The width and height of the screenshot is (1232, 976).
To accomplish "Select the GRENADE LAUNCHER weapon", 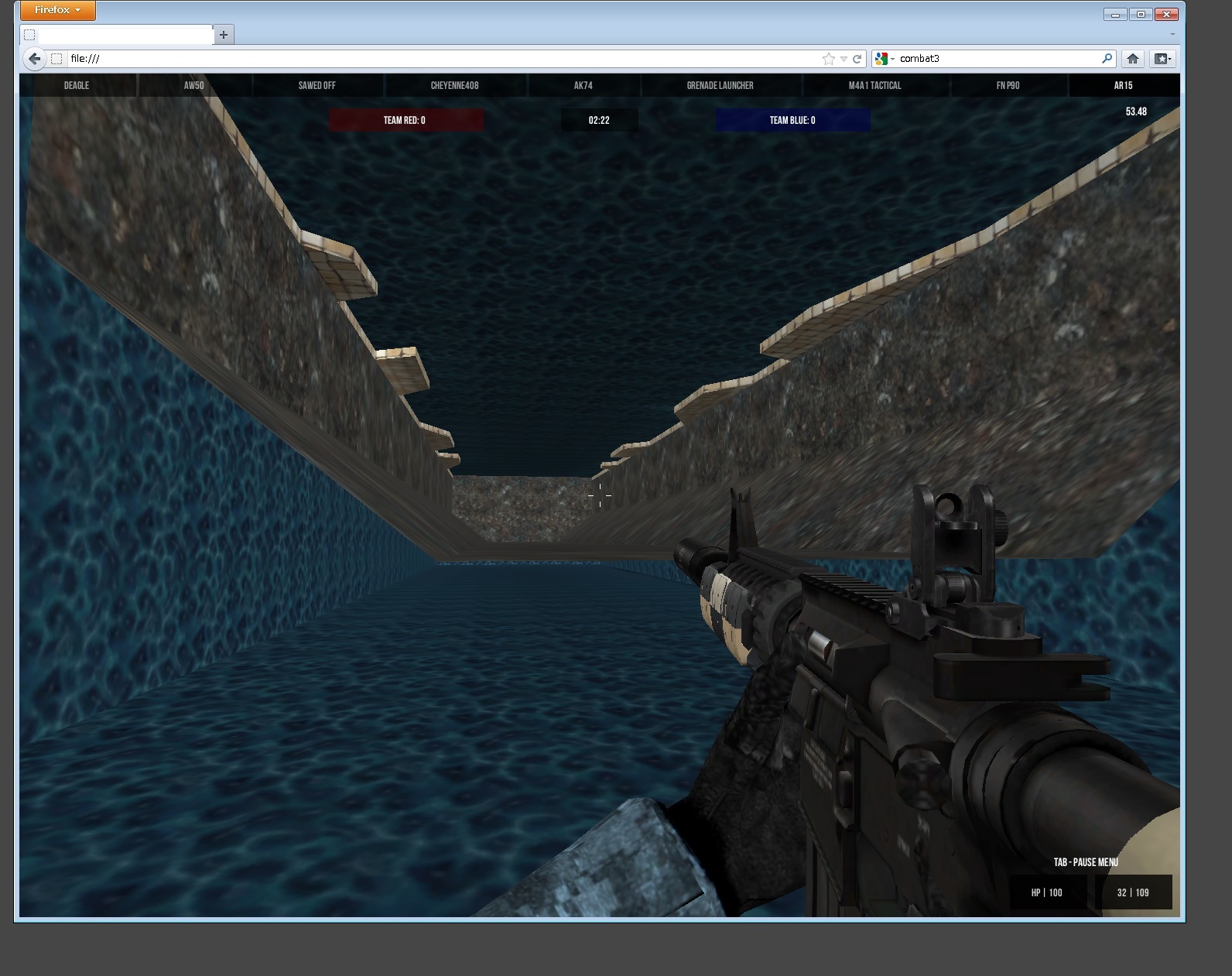I will click(720, 85).
